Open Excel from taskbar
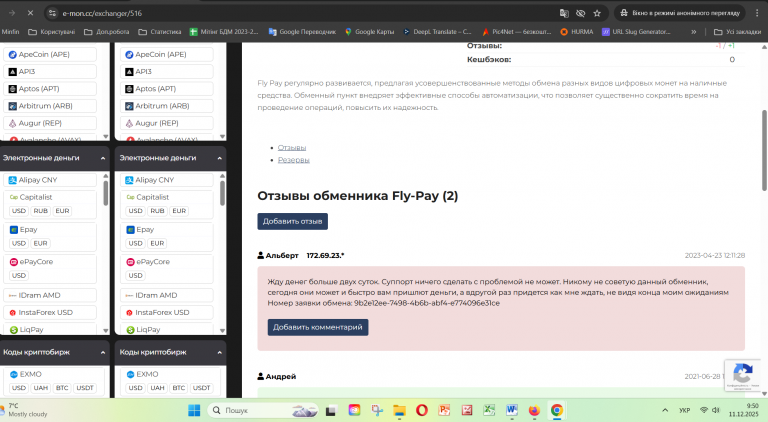768x422 pixels. click(489, 410)
